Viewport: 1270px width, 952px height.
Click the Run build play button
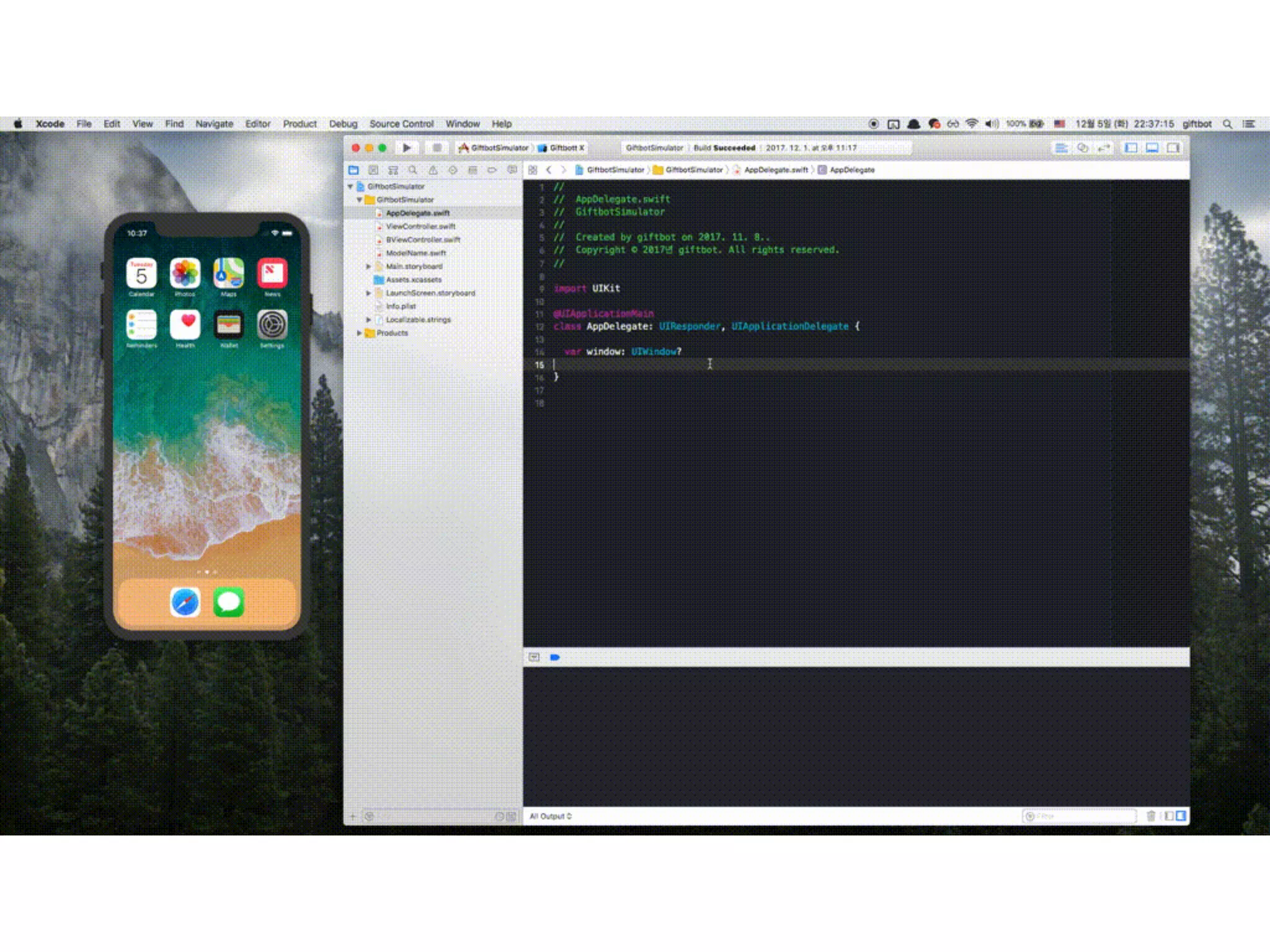coord(407,148)
